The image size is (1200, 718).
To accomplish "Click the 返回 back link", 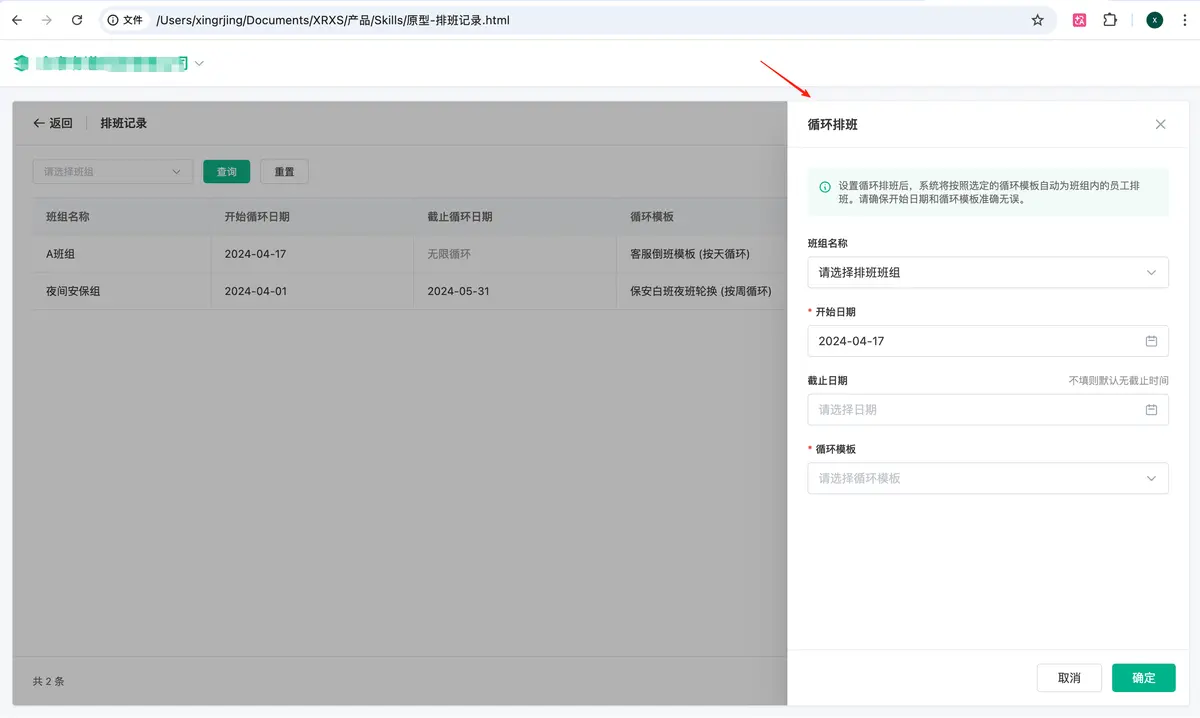I will coord(53,123).
